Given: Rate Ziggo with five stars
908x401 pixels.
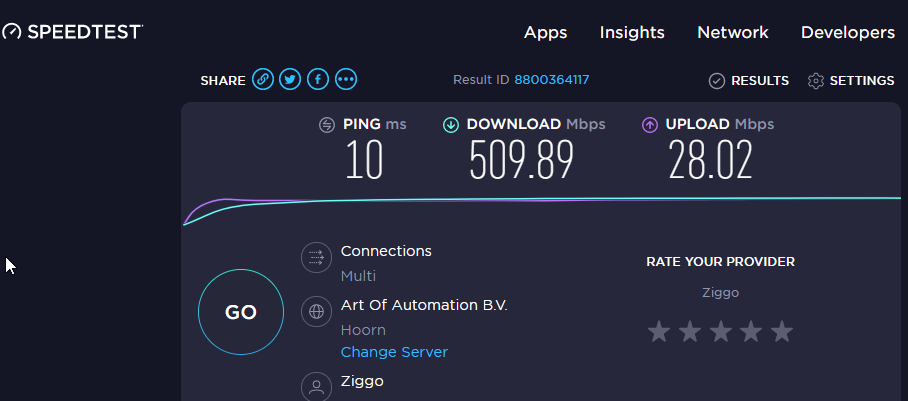Looking at the screenshot, I should [x=782, y=332].
